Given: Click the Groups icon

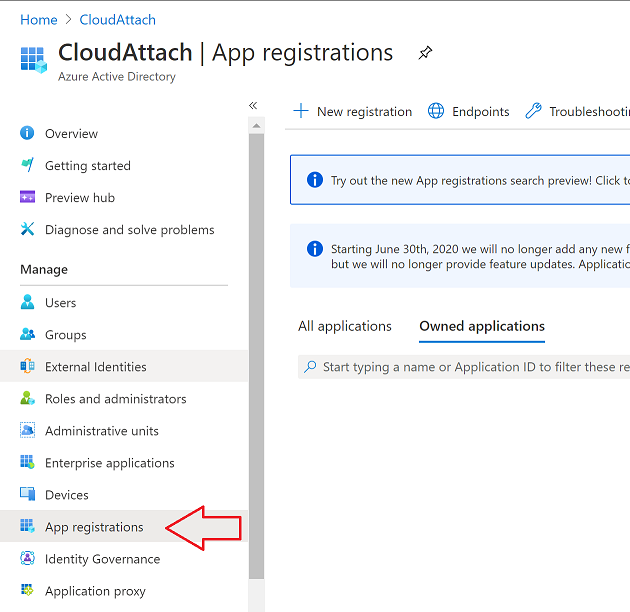Looking at the screenshot, I should [27, 334].
